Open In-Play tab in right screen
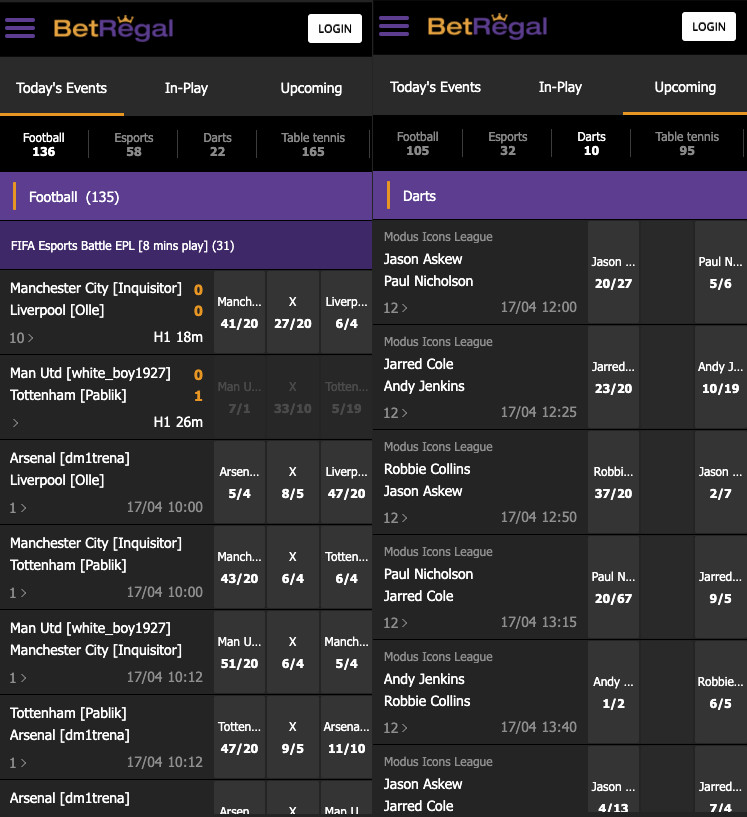 [560, 86]
